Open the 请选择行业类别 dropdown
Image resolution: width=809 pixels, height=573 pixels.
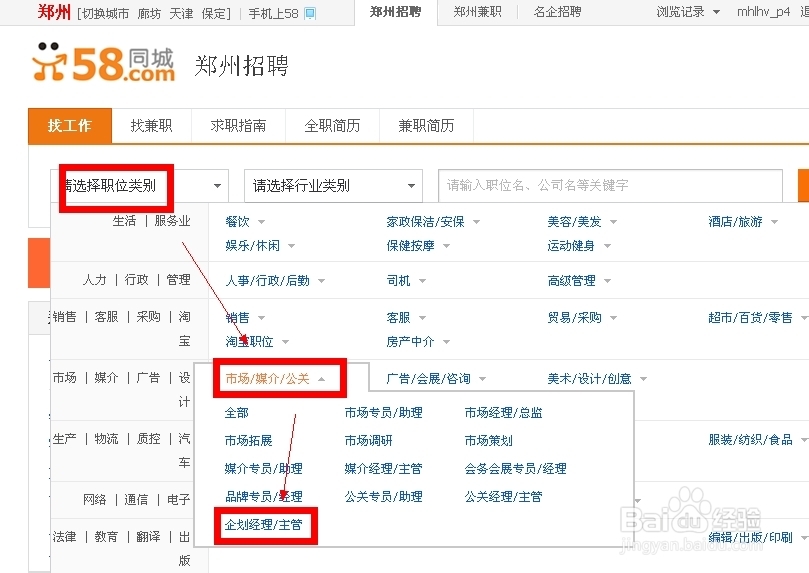point(333,186)
